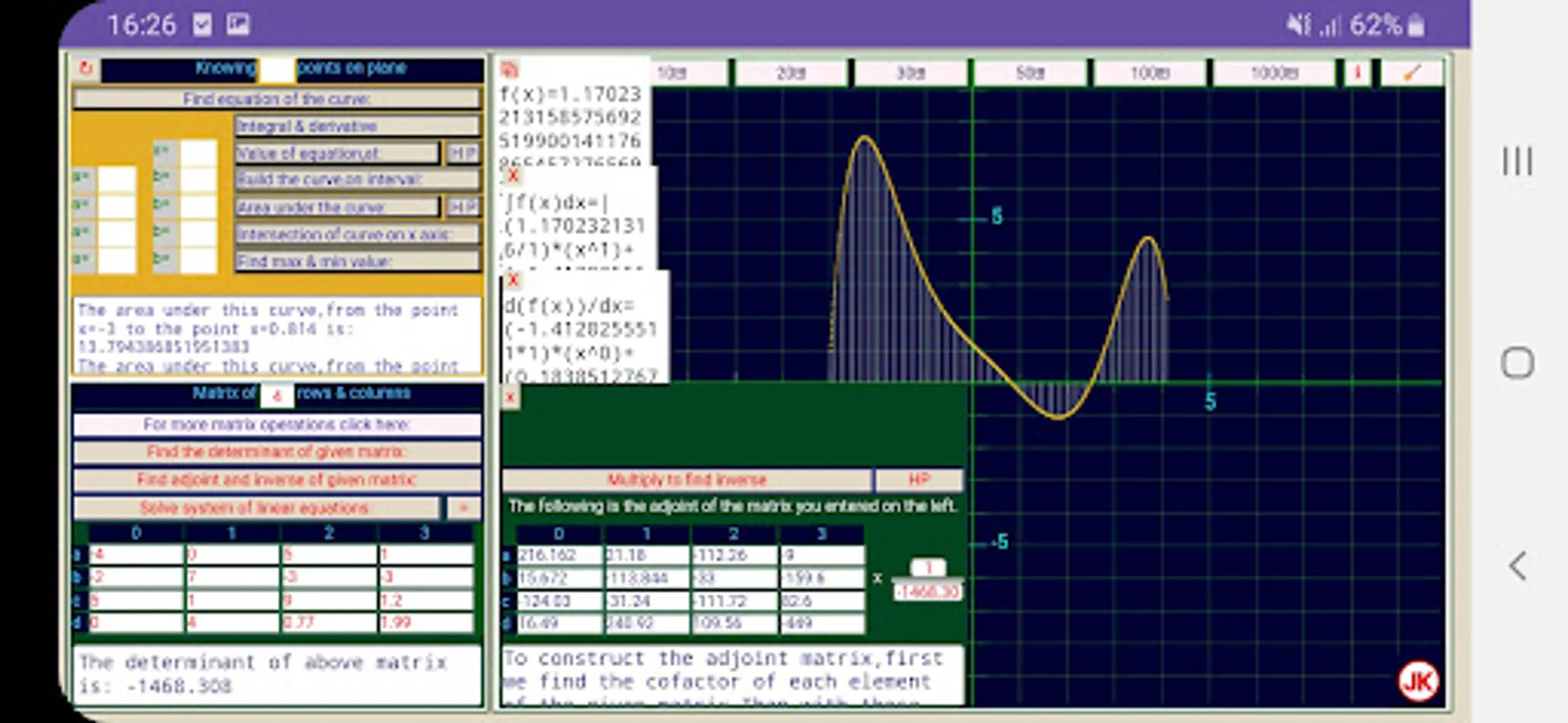Image resolution: width=1568 pixels, height=723 pixels.
Task: Close the d(f(x))/dx derivative popup
Action: tap(511, 280)
